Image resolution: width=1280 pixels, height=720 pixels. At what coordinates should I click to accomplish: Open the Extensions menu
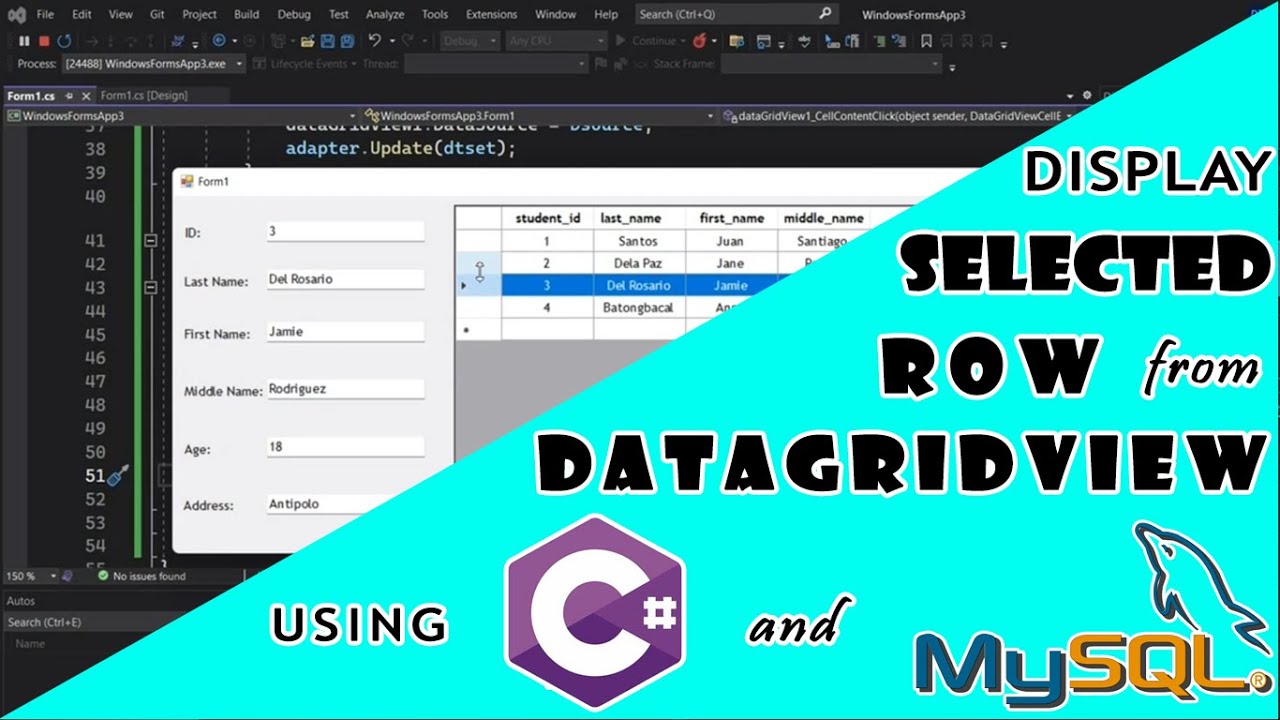(491, 14)
